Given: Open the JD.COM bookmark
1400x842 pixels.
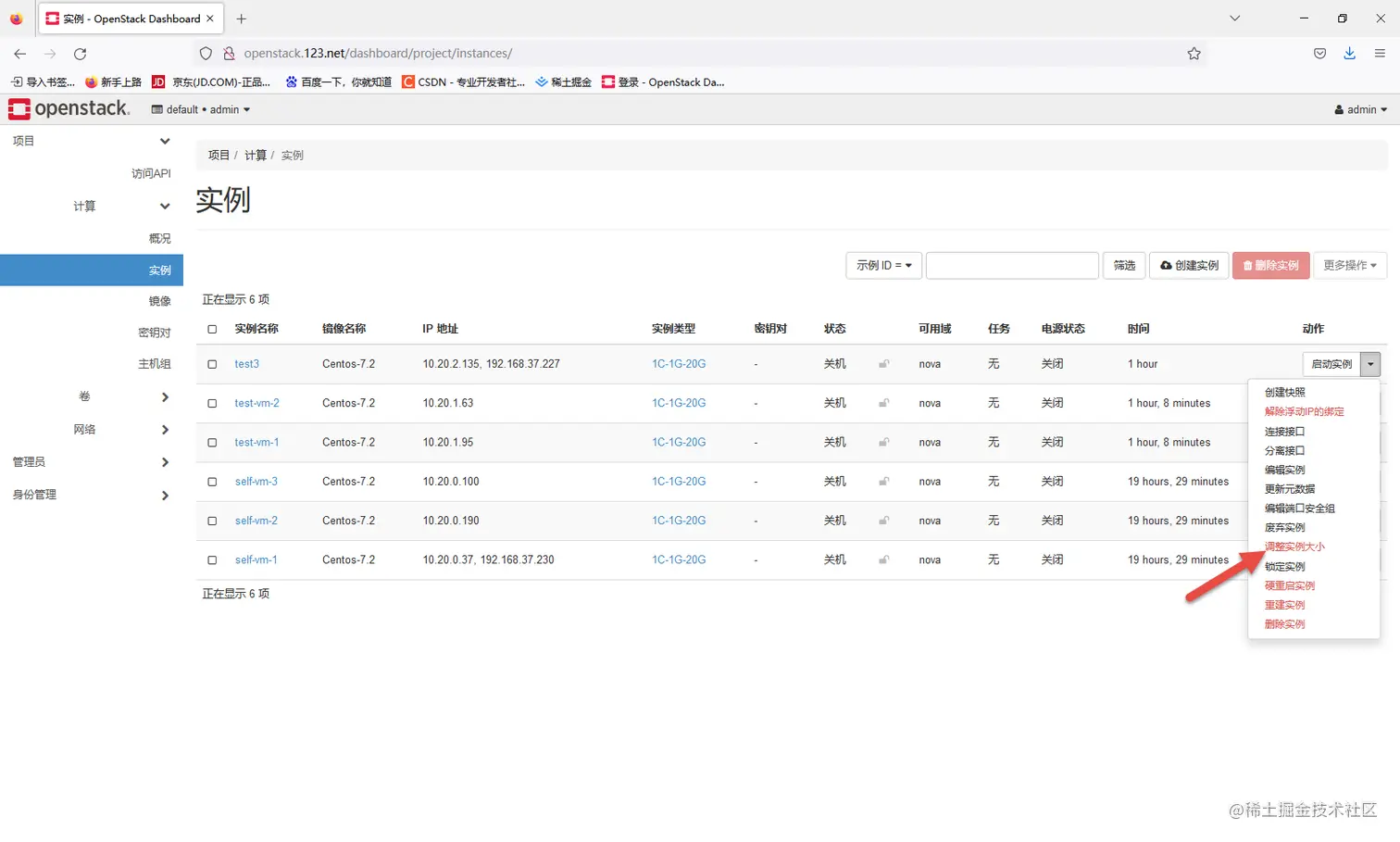Looking at the screenshot, I should coord(211,82).
